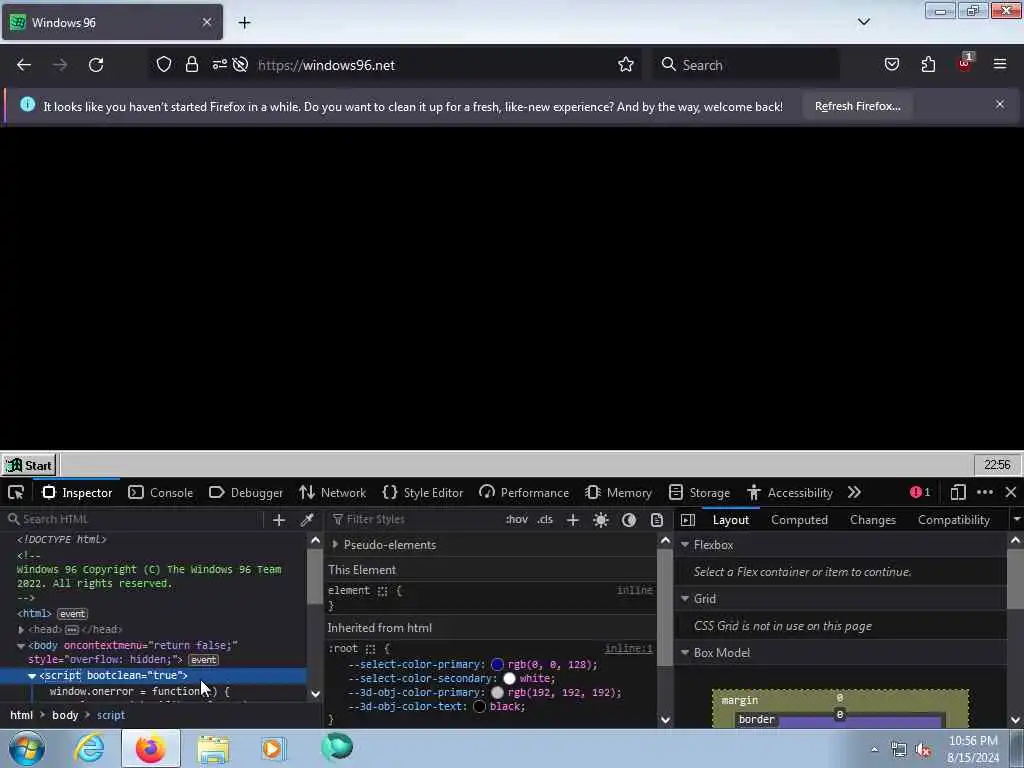This screenshot has width=1024, height=768.
Task: Click the element picker icon in devtools
Action: pyautogui.click(x=16, y=492)
